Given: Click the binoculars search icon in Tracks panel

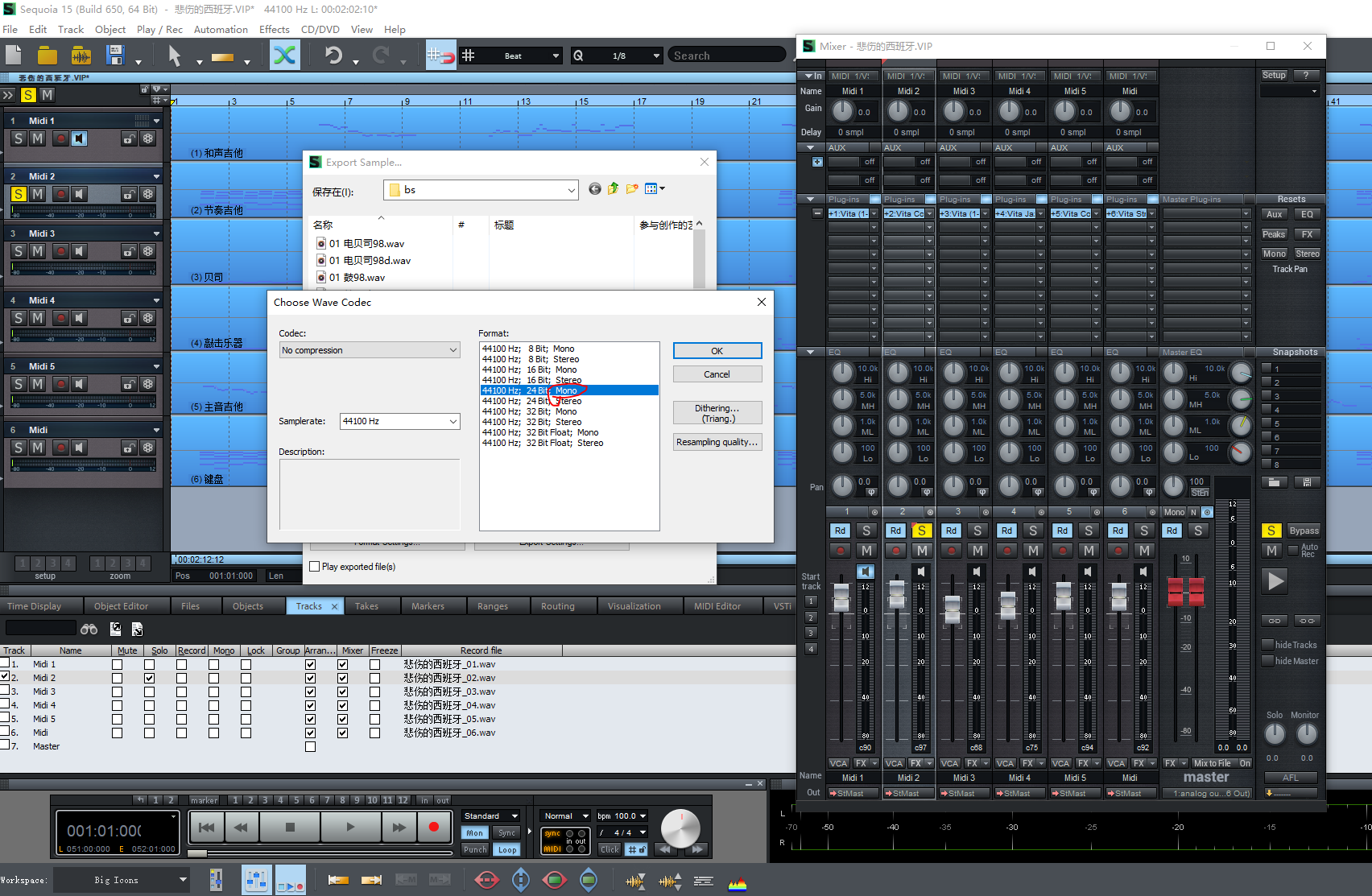Looking at the screenshot, I should tap(89, 629).
